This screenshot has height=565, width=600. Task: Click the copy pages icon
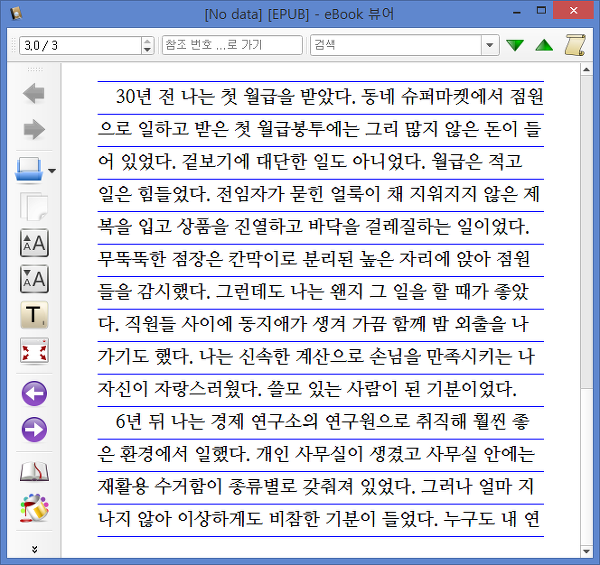click(34, 207)
